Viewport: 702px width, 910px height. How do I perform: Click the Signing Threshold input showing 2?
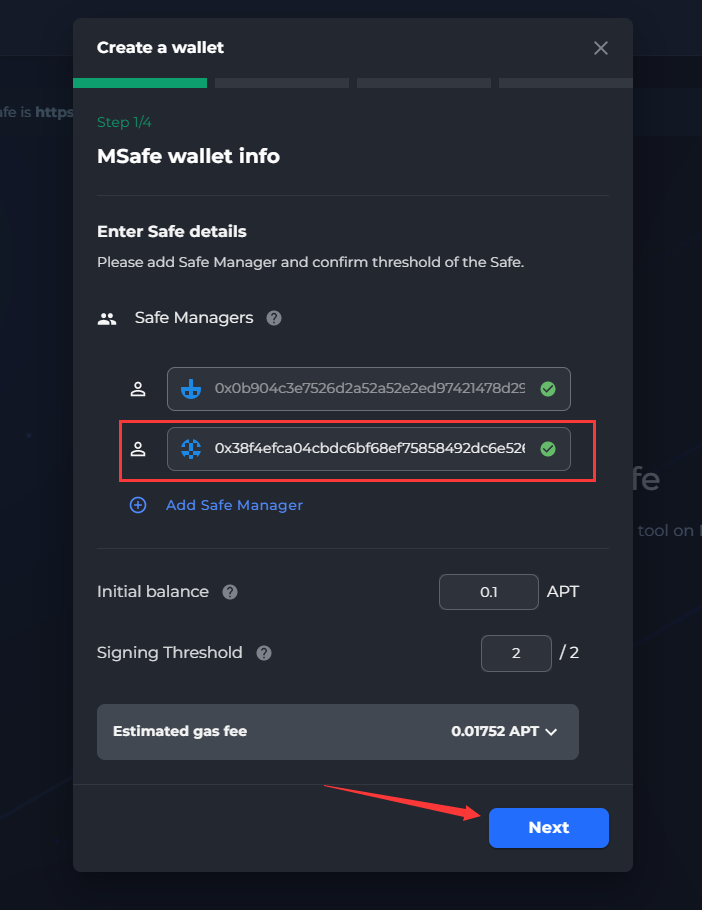(x=516, y=653)
